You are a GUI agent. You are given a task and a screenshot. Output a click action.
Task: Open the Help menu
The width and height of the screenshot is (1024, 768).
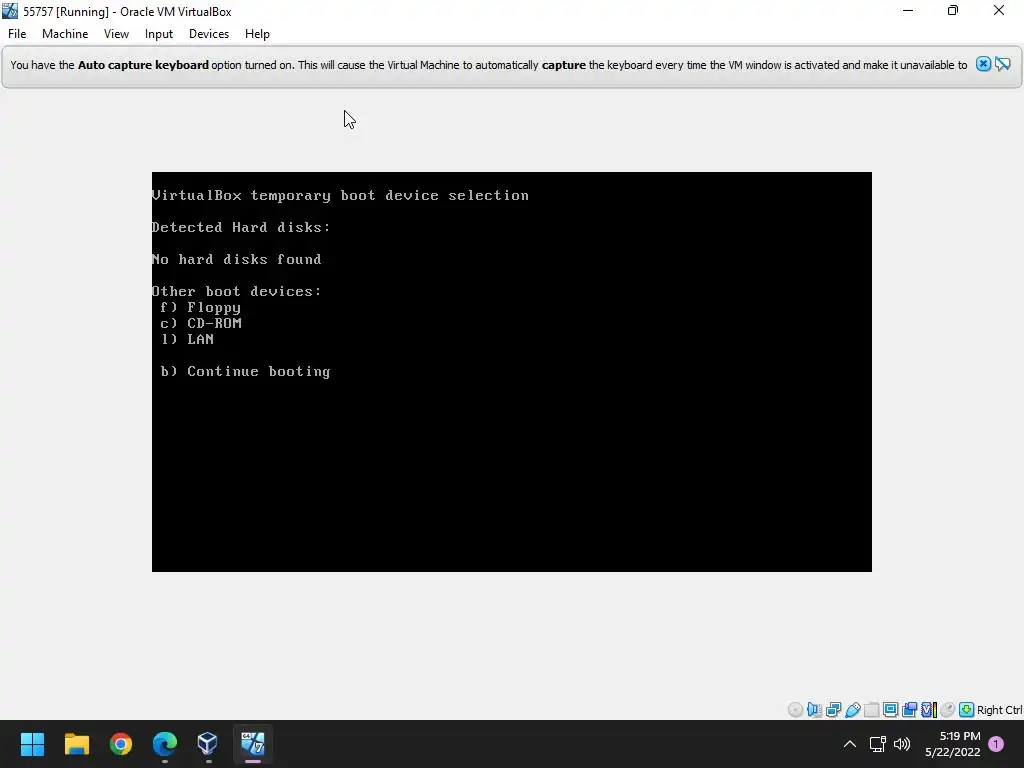(257, 34)
